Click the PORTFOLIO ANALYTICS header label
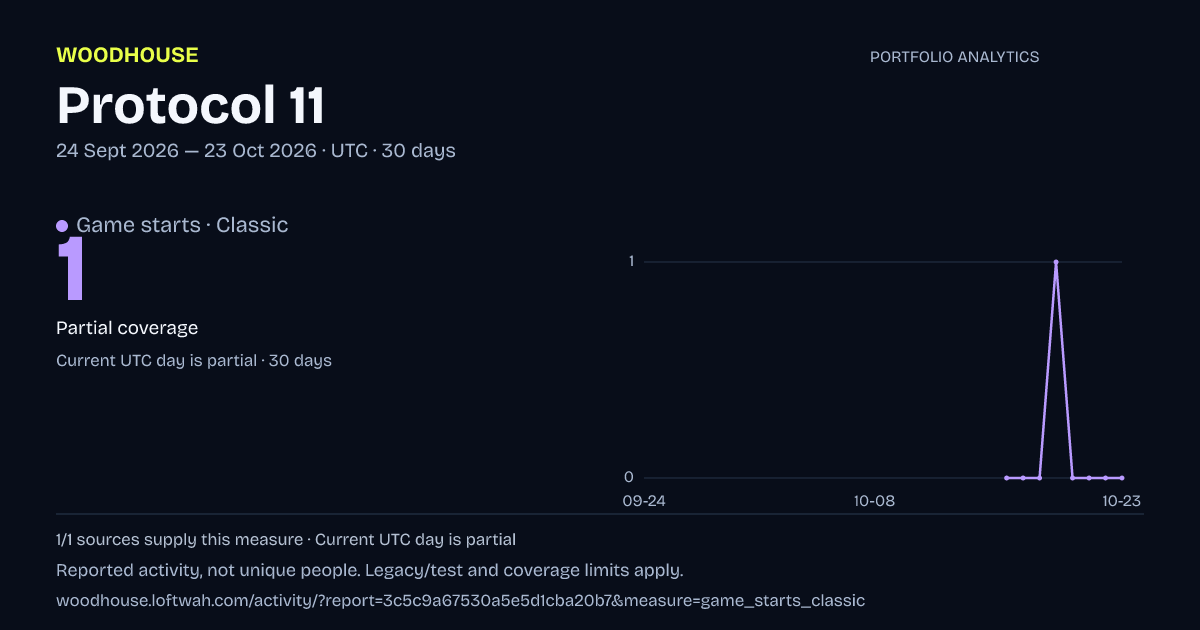Viewport: 1200px width, 630px height. (954, 57)
